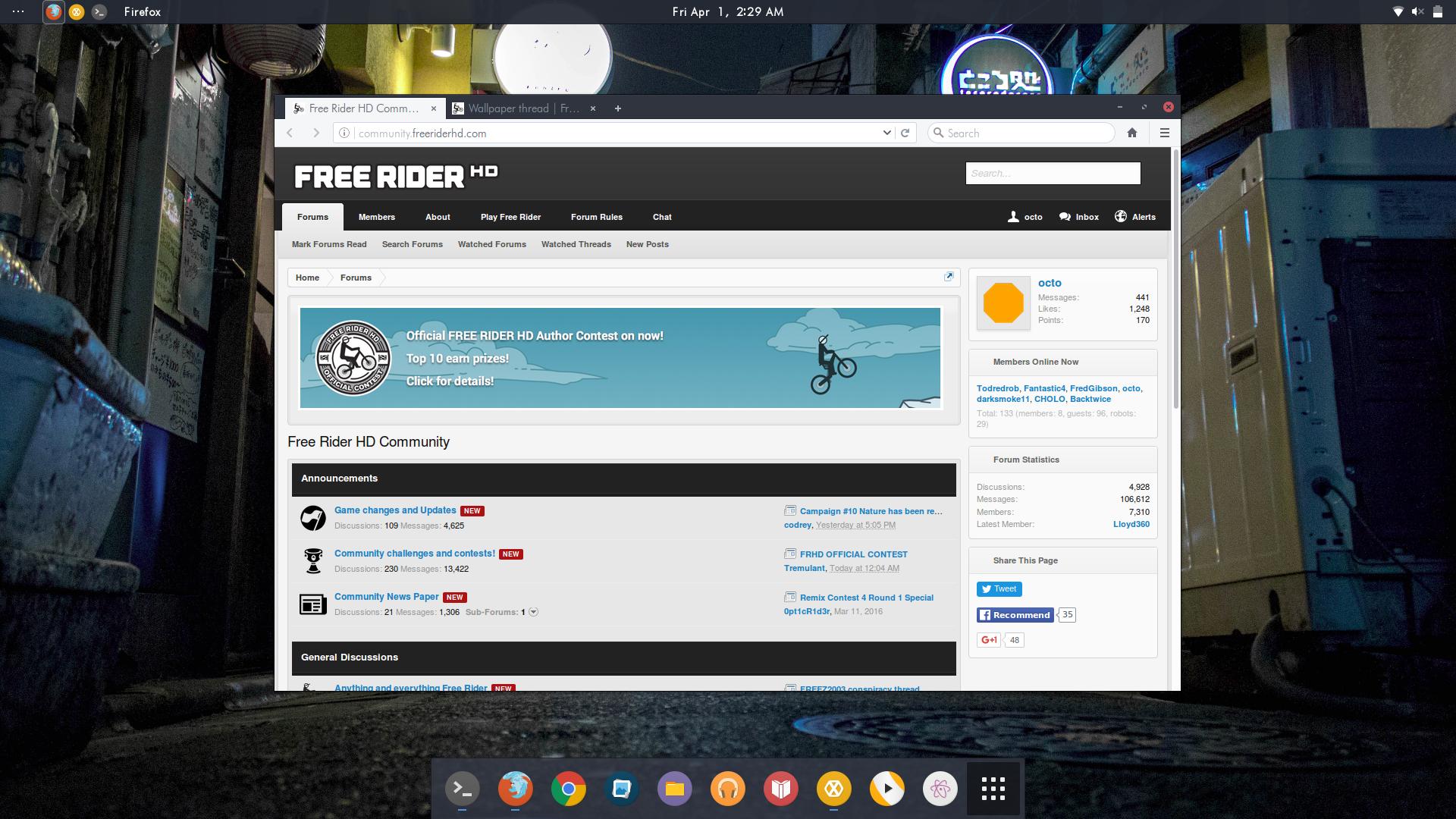Open the yellow X app dock icon
Screen dimensions: 1456x819
pos(833,789)
